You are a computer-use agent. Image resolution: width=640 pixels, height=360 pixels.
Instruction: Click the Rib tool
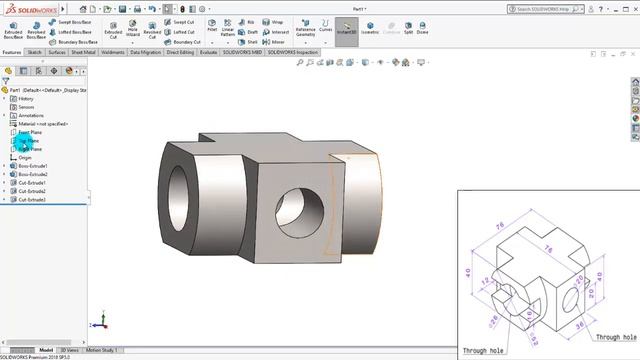pos(246,22)
